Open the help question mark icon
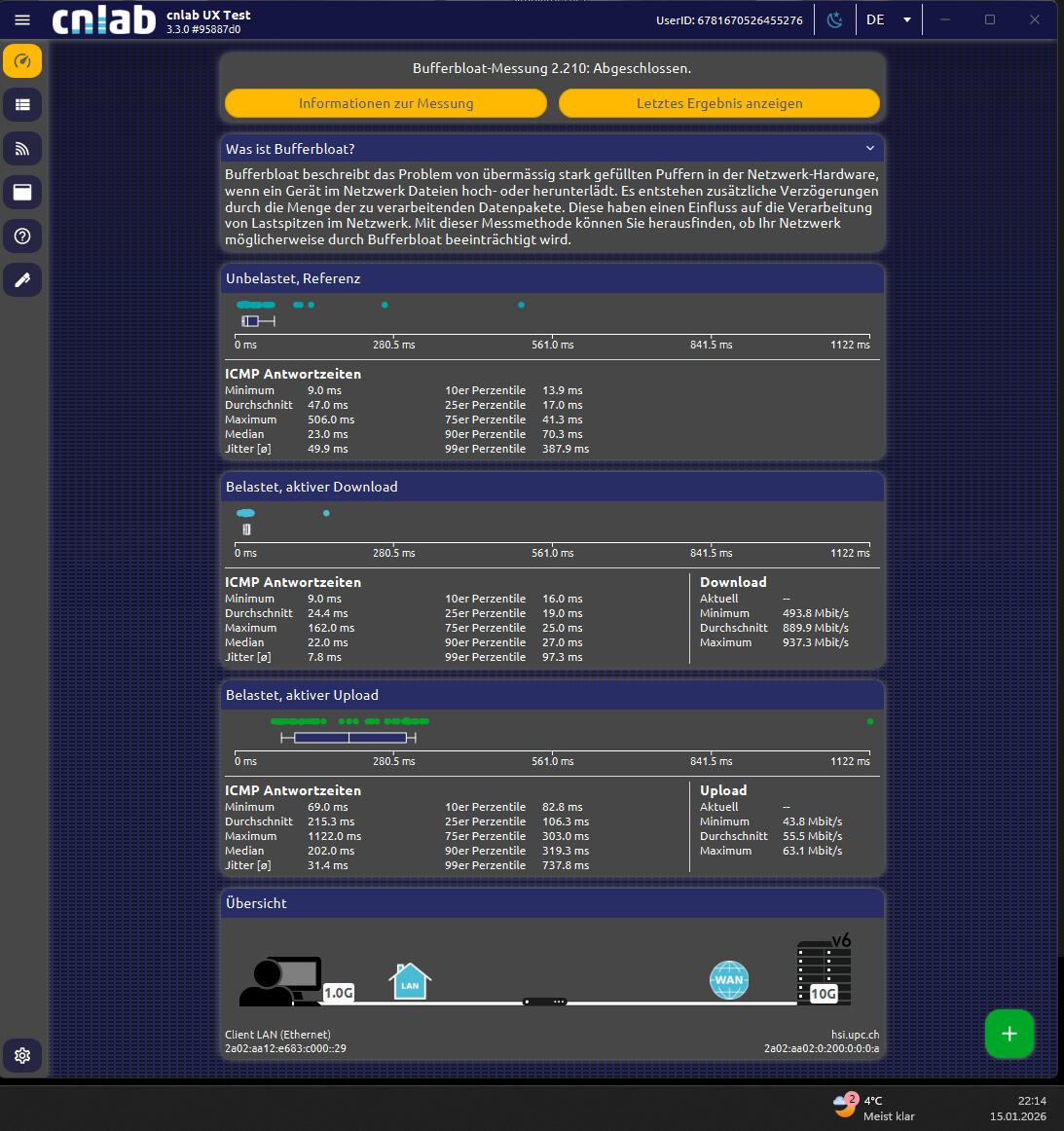Viewport: 1064px width, 1131px height. pos(22,236)
